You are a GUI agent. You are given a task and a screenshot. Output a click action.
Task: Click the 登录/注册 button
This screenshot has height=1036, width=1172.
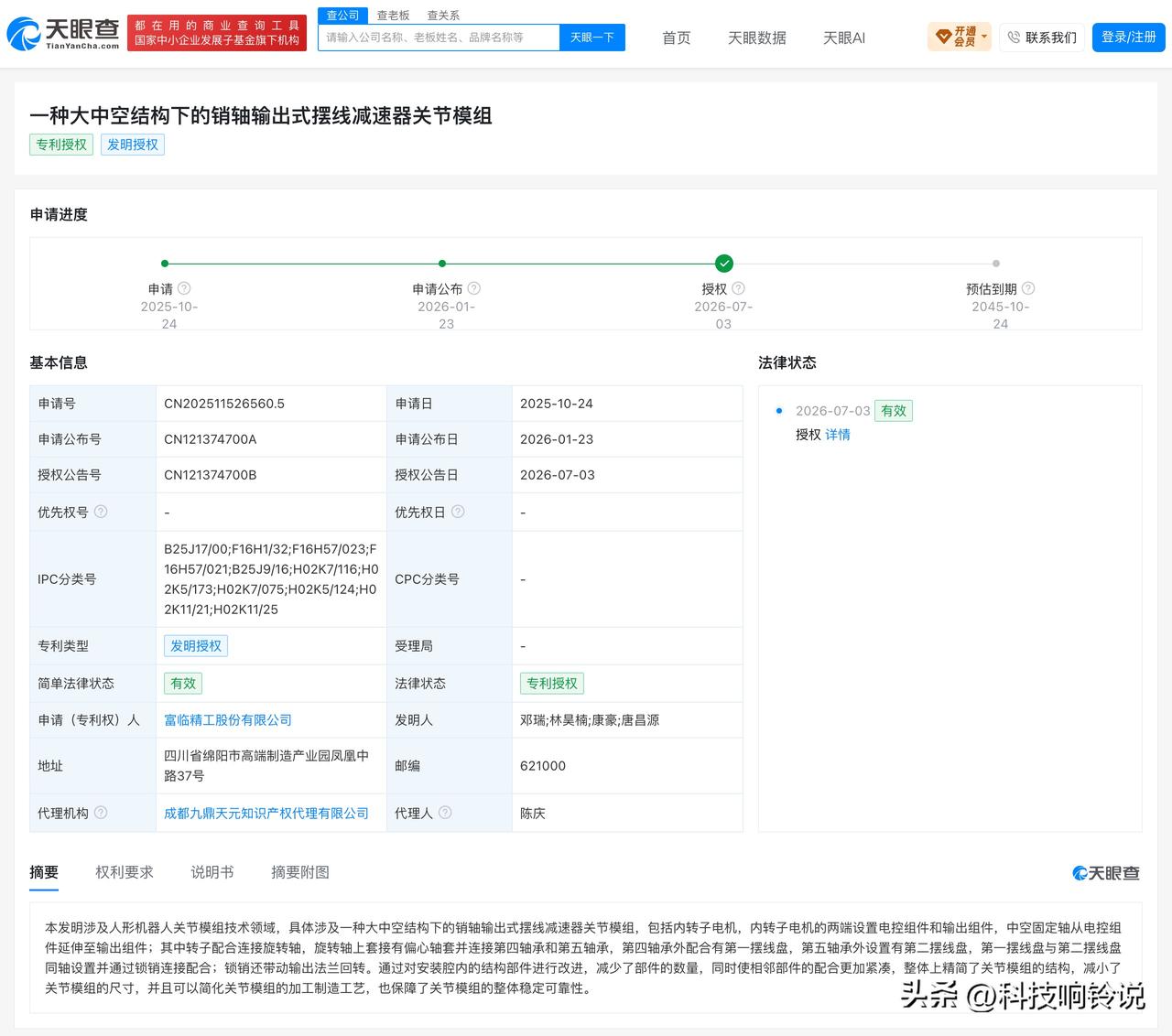click(1129, 37)
